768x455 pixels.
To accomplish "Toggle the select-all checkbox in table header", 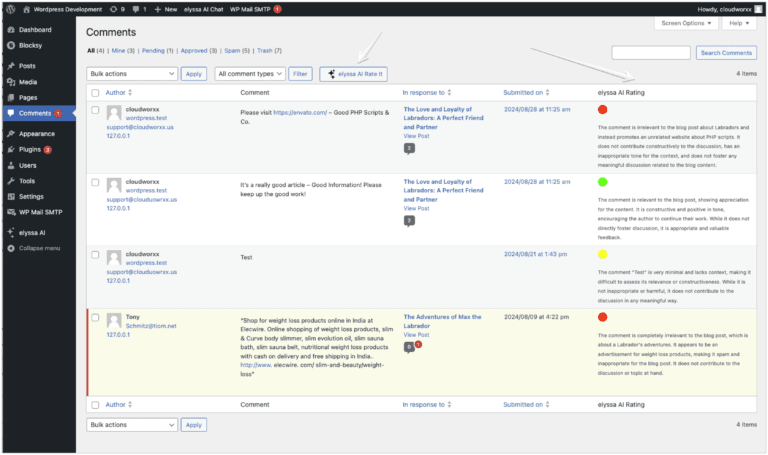I will 95,93.
